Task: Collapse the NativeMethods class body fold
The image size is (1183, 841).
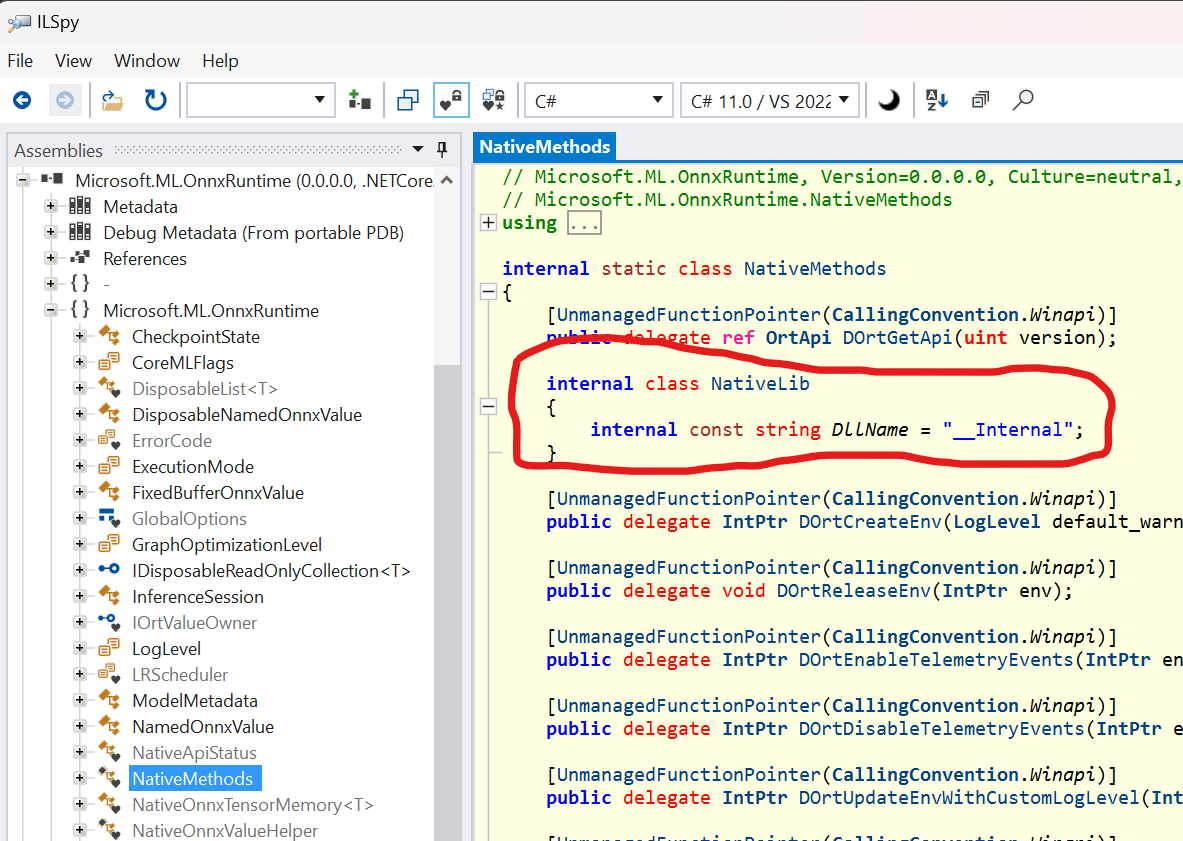Action: [488, 291]
